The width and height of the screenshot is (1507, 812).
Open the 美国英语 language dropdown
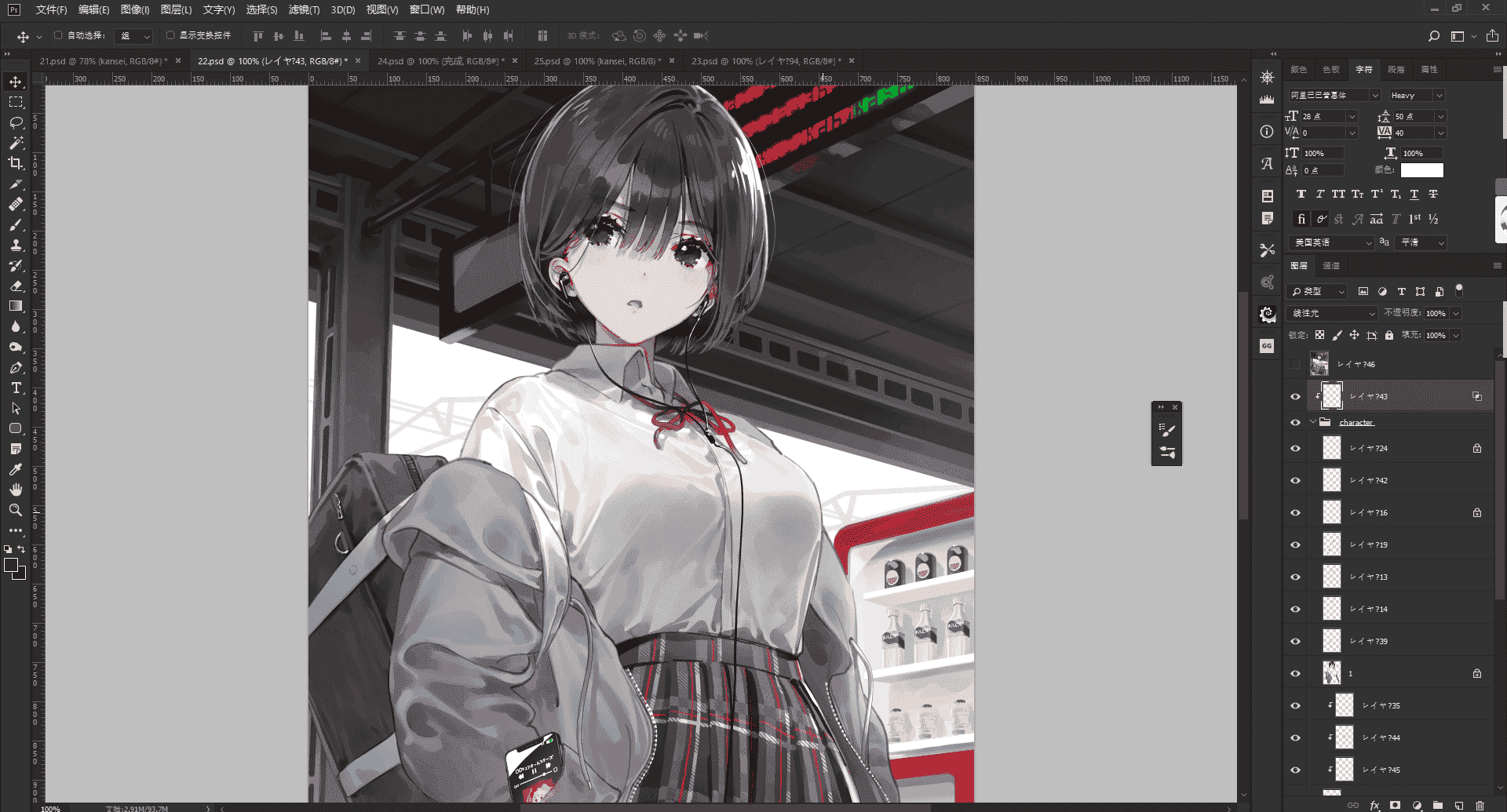1331,242
